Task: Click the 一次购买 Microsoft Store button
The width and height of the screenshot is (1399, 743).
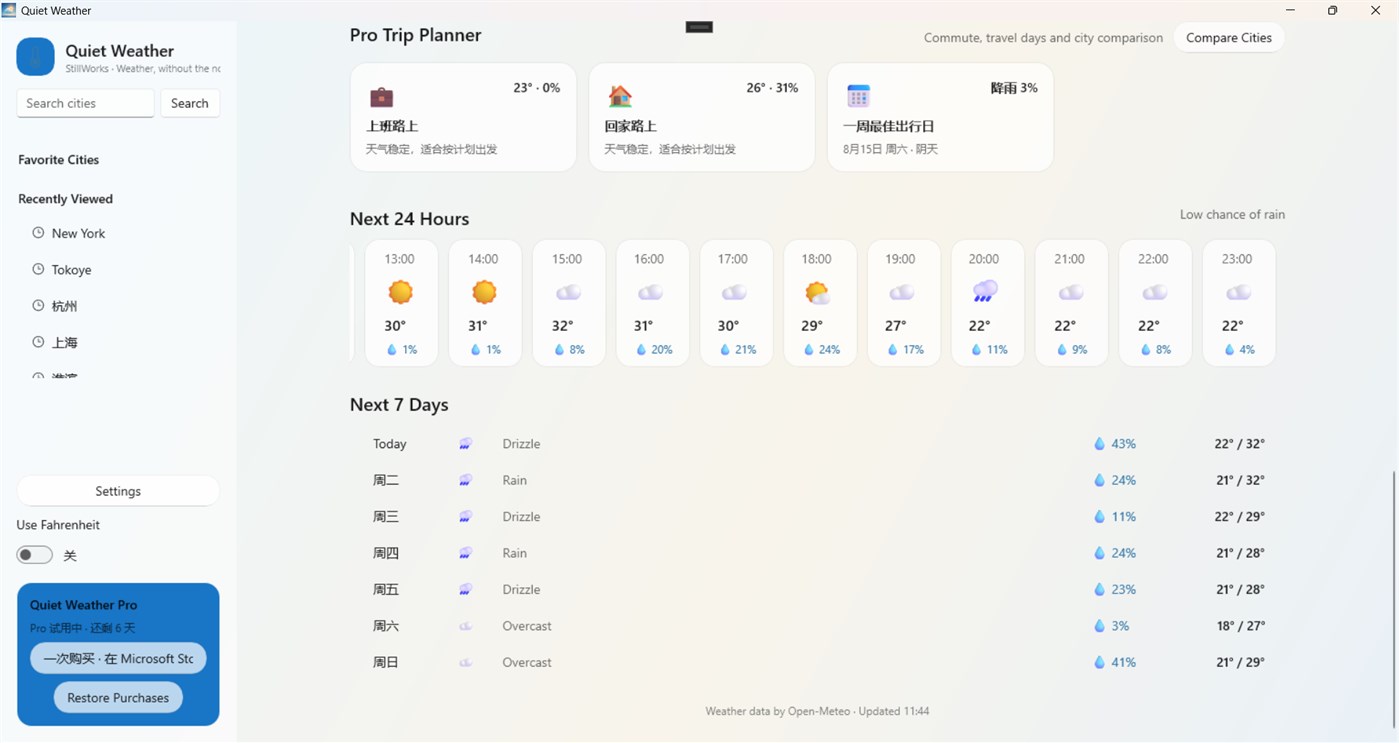Action: click(118, 659)
